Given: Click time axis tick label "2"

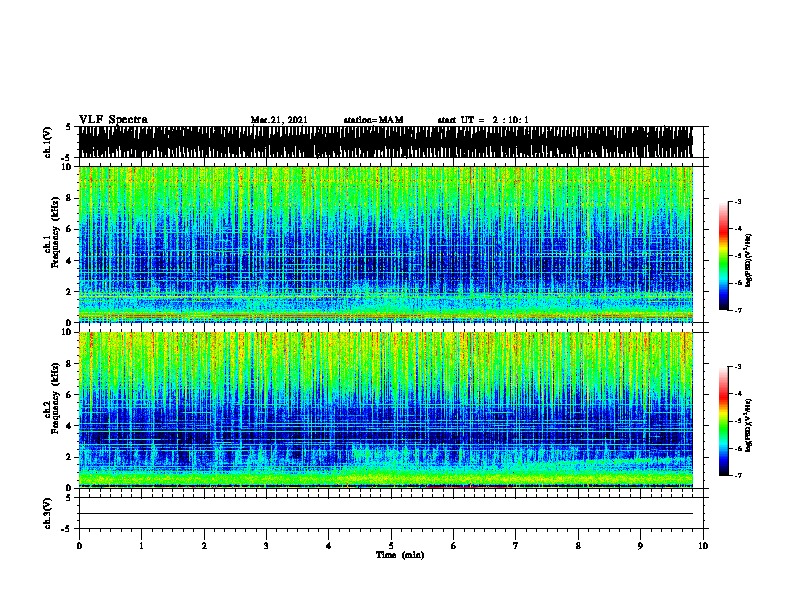Looking at the screenshot, I should pos(204,546).
